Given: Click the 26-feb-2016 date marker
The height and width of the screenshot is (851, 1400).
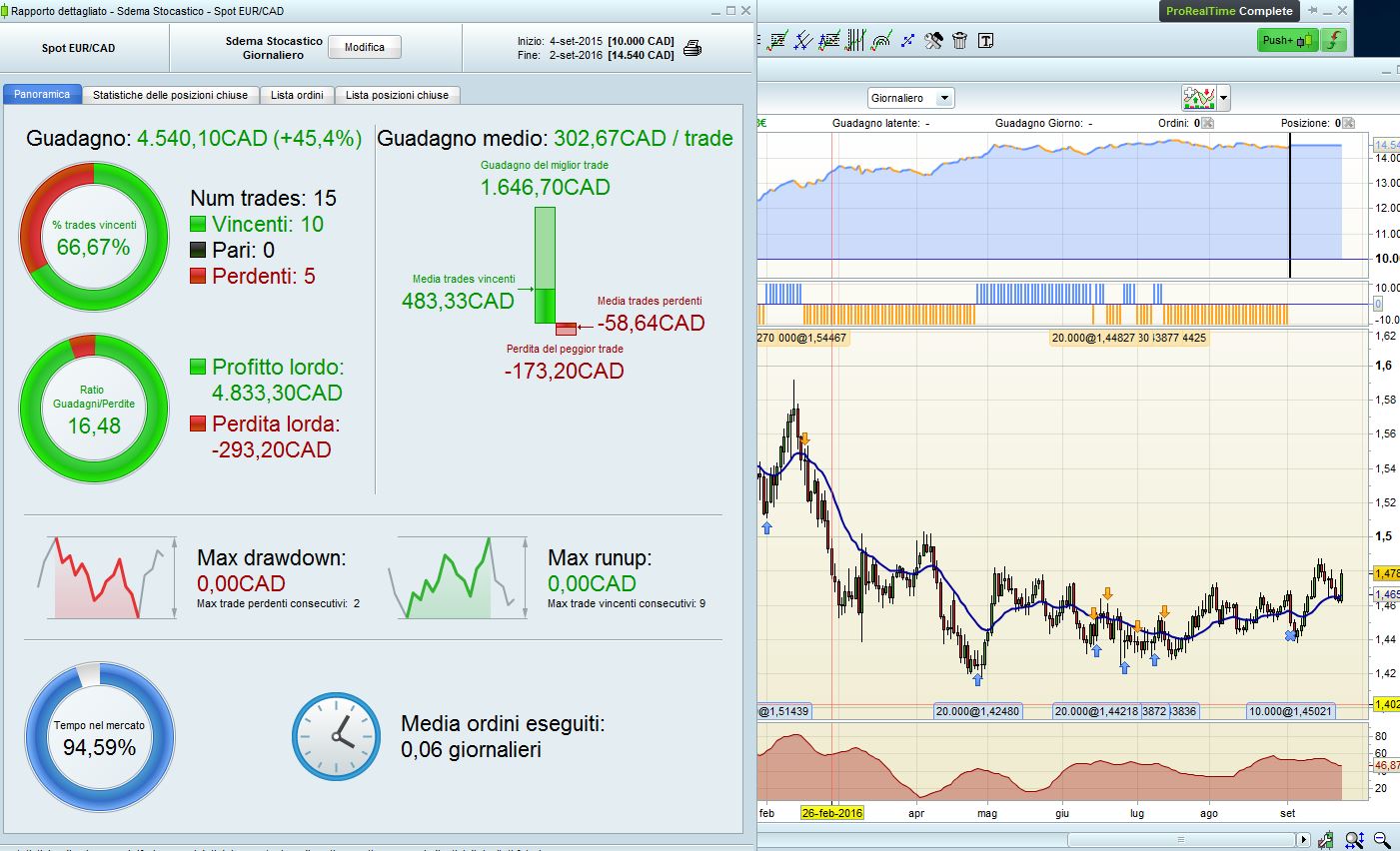Looking at the screenshot, I should point(832,813).
